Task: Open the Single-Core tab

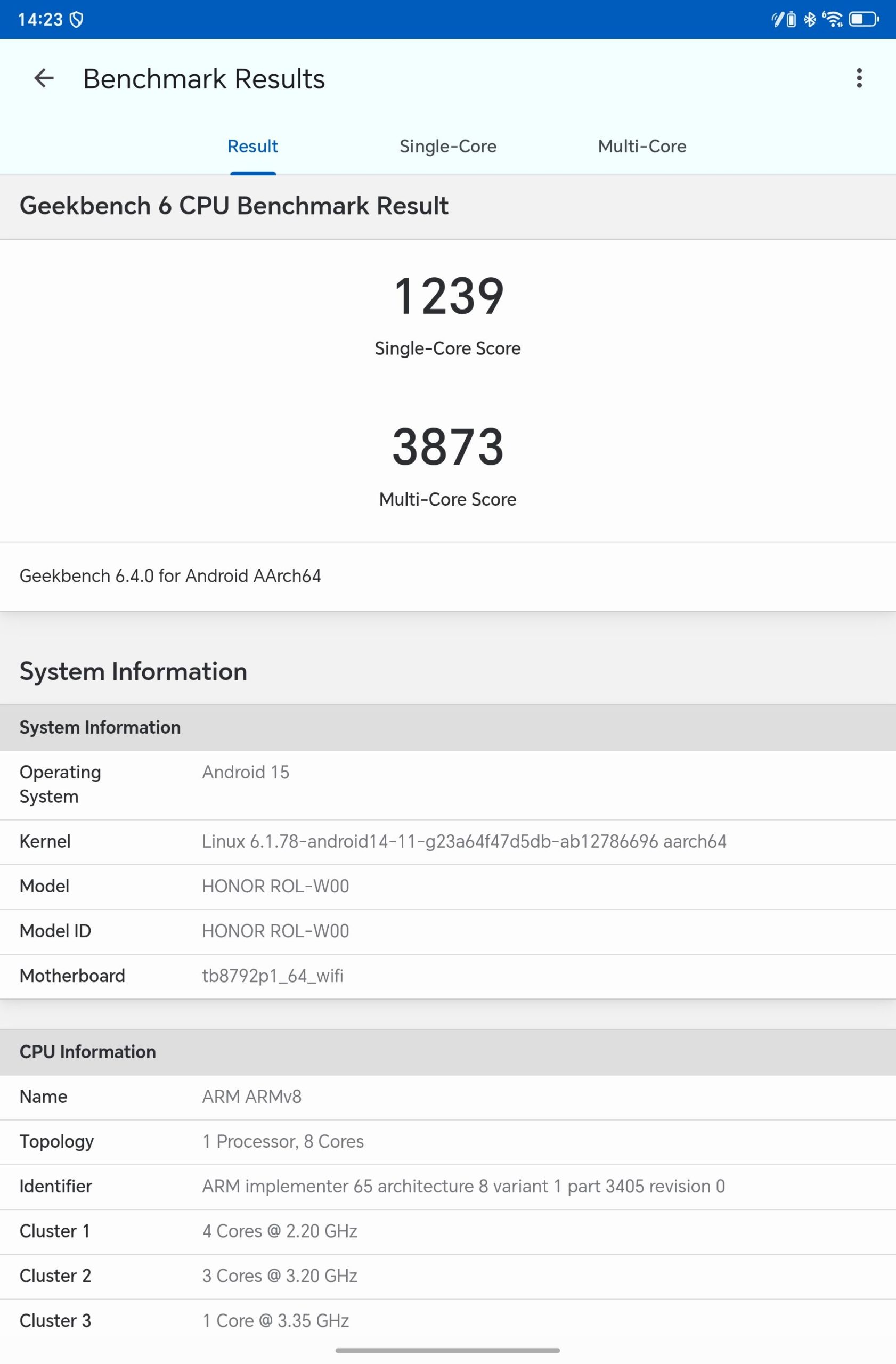Action: [448, 147]
